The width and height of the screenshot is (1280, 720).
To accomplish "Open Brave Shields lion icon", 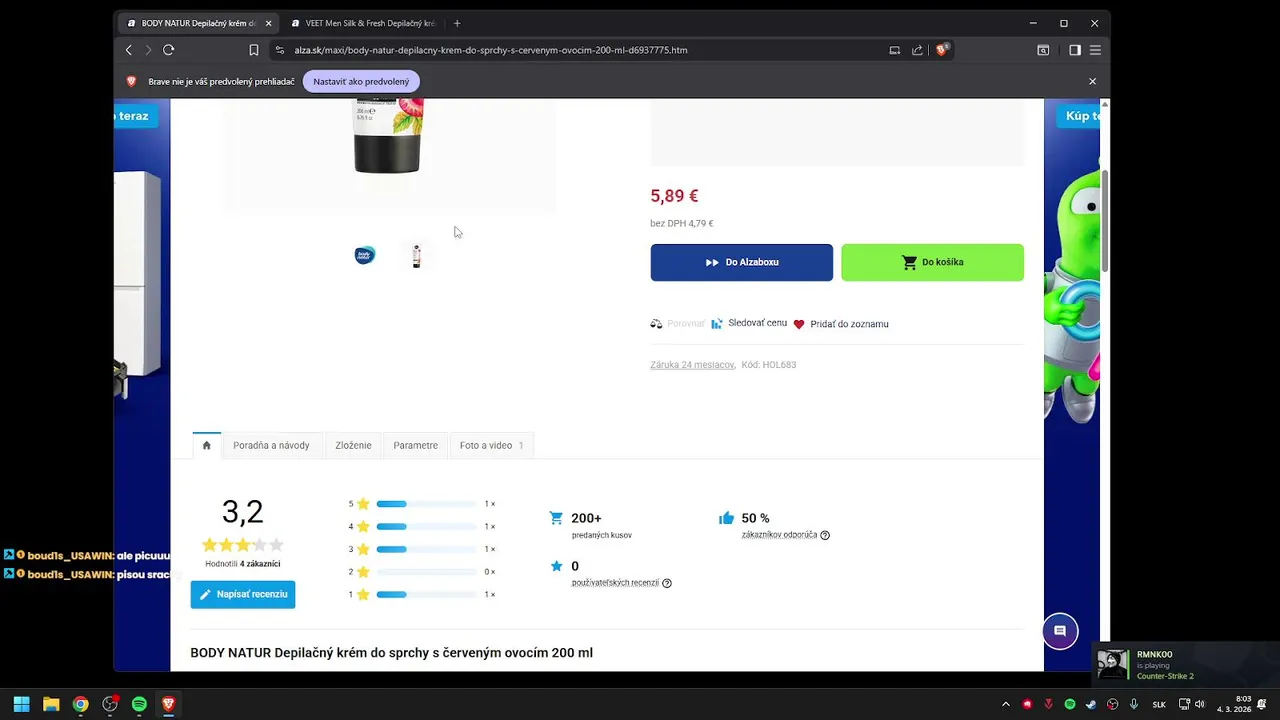I will click(x=942, y=50).
